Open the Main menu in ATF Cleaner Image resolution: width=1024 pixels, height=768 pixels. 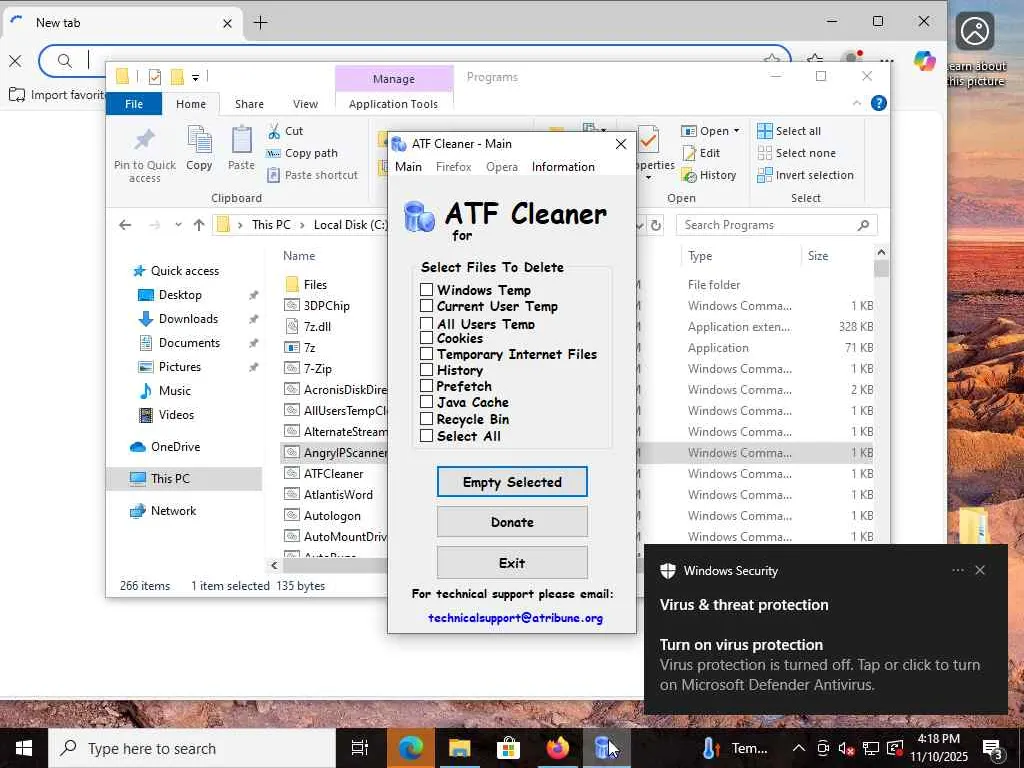(408, 167)
